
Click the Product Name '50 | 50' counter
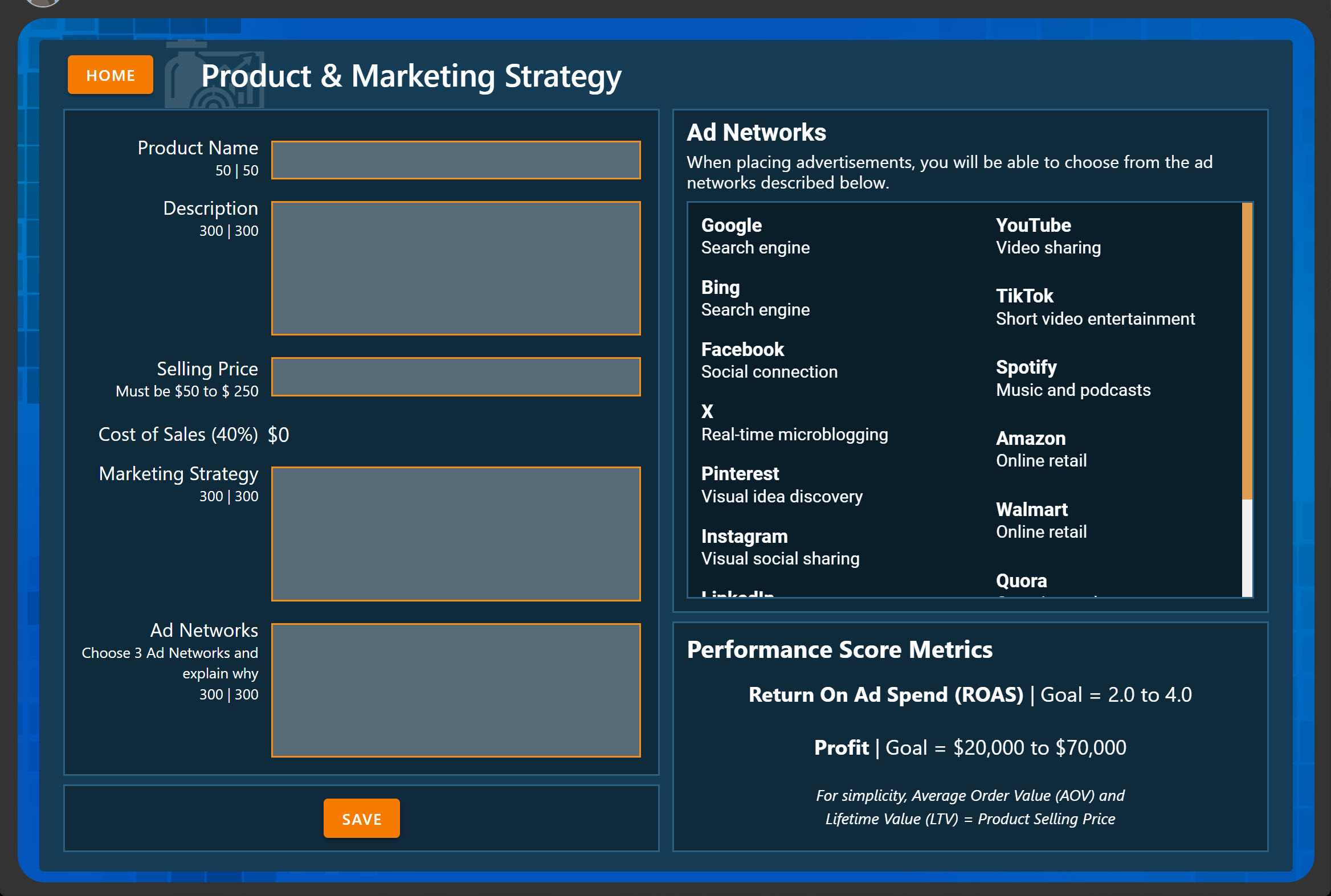pos(236,170)
